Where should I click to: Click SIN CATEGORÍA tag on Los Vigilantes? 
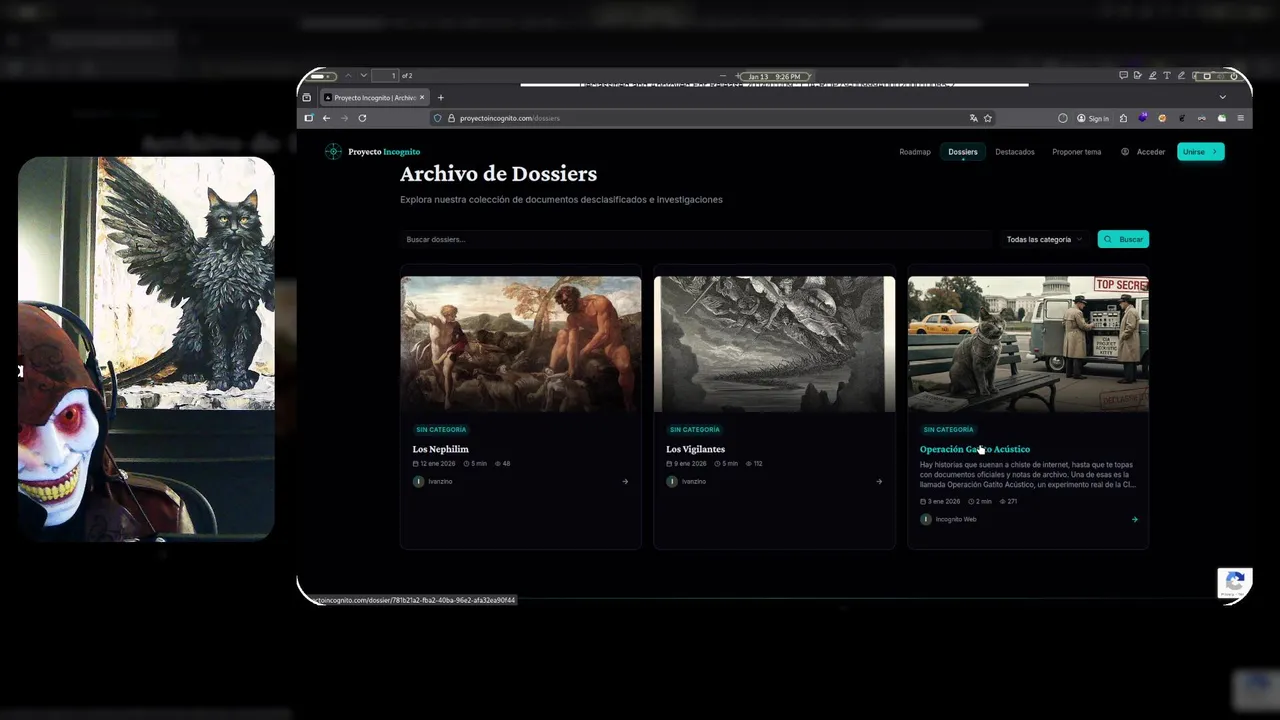(x=694, y=430)
